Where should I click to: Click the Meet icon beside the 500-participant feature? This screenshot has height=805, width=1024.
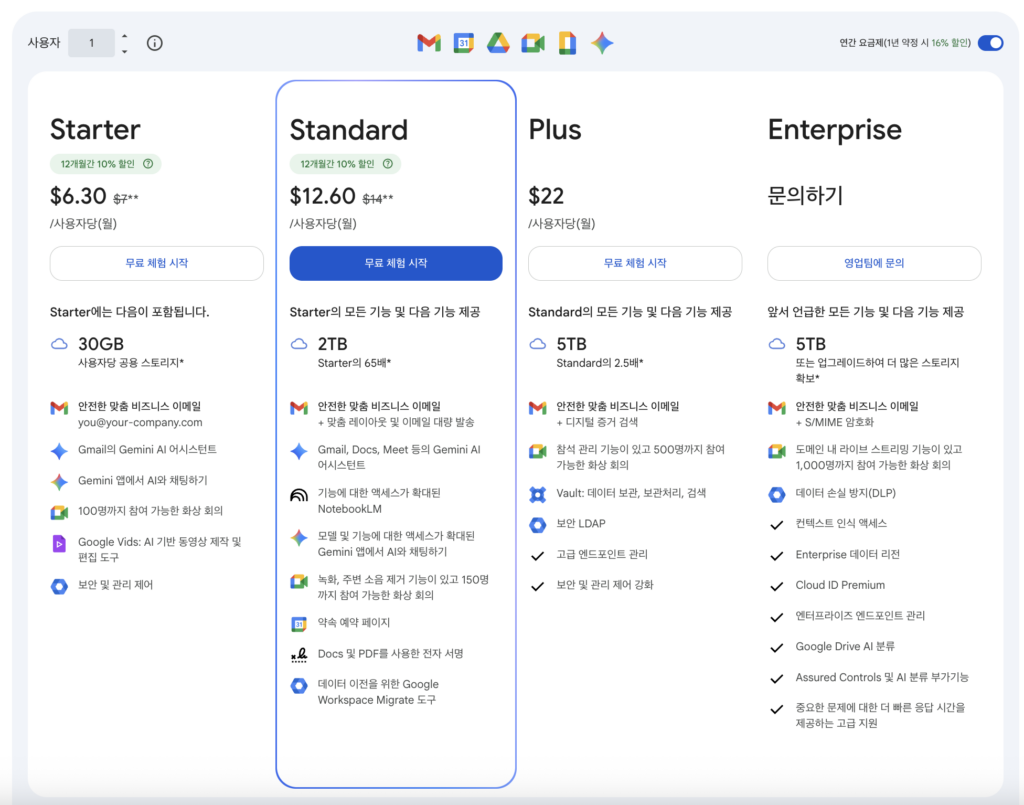point(537,451)
